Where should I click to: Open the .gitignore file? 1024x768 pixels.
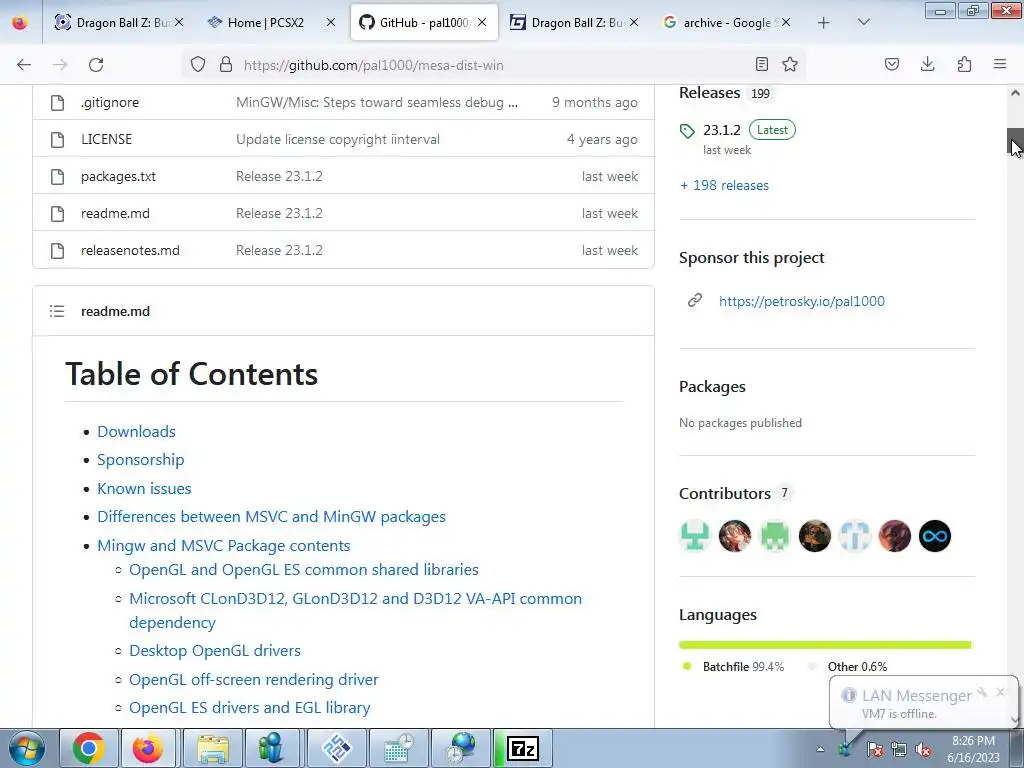[110, 103]
